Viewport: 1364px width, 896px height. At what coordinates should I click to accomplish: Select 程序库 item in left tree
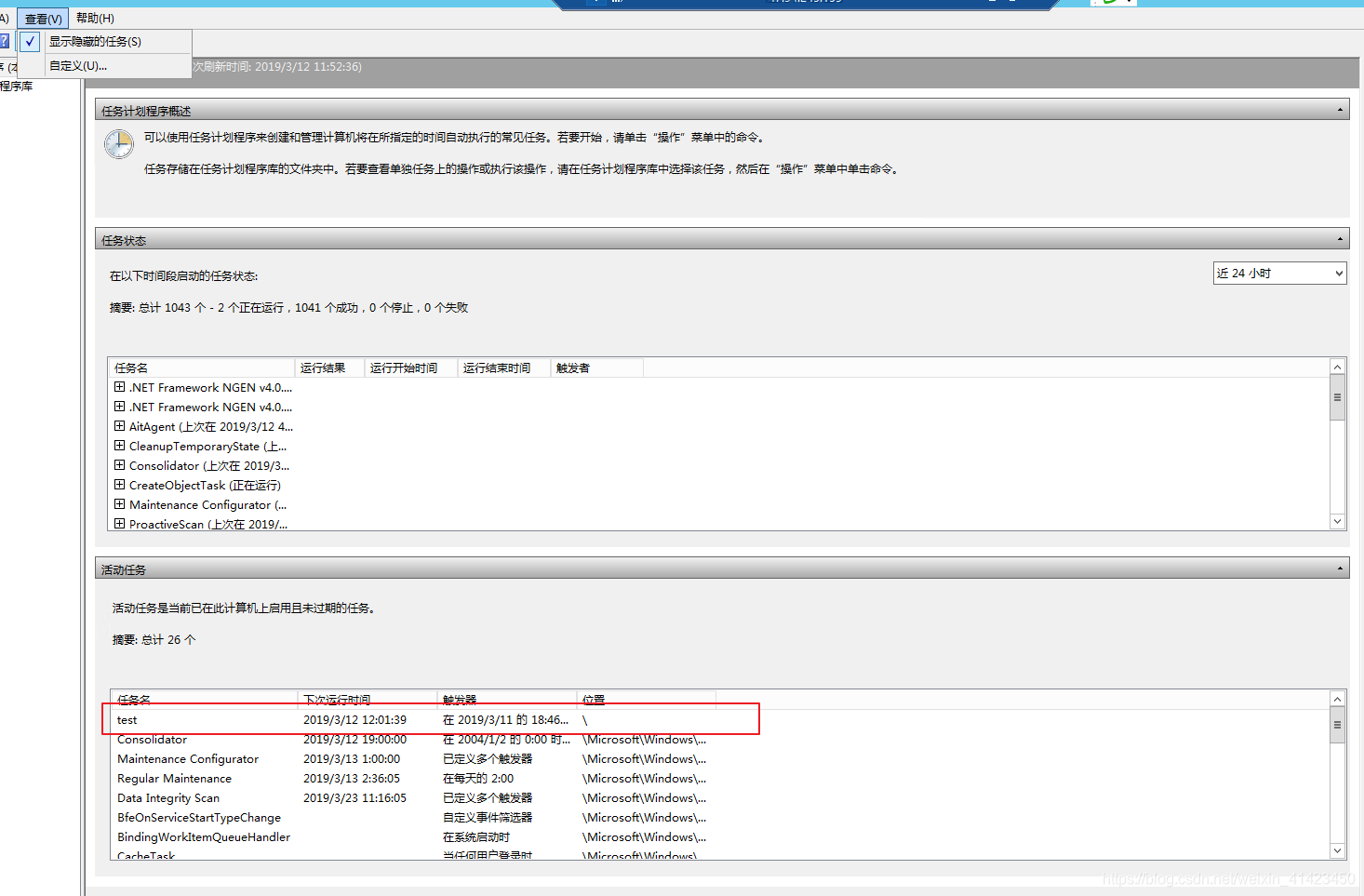pyautogui.click(x=17, y=87)
